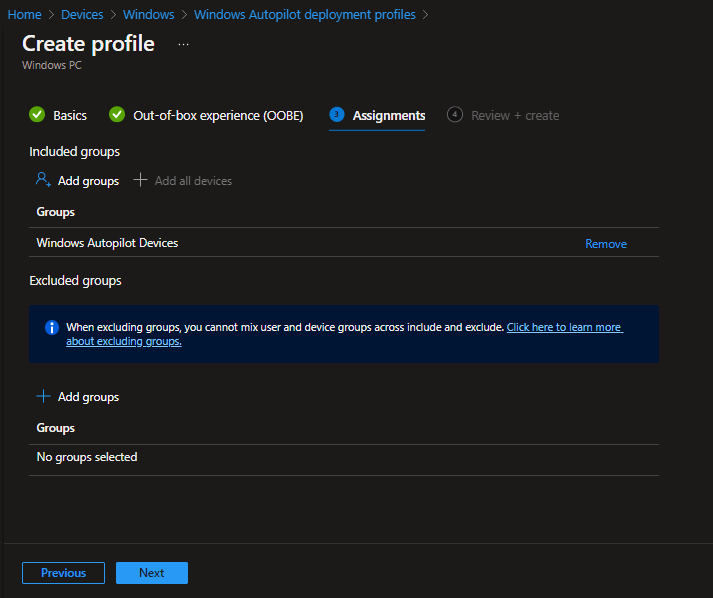The height and width of the screenshot is (598, 713).
Task: Click the Windows PC subtitle
Action: pos(52,65)
